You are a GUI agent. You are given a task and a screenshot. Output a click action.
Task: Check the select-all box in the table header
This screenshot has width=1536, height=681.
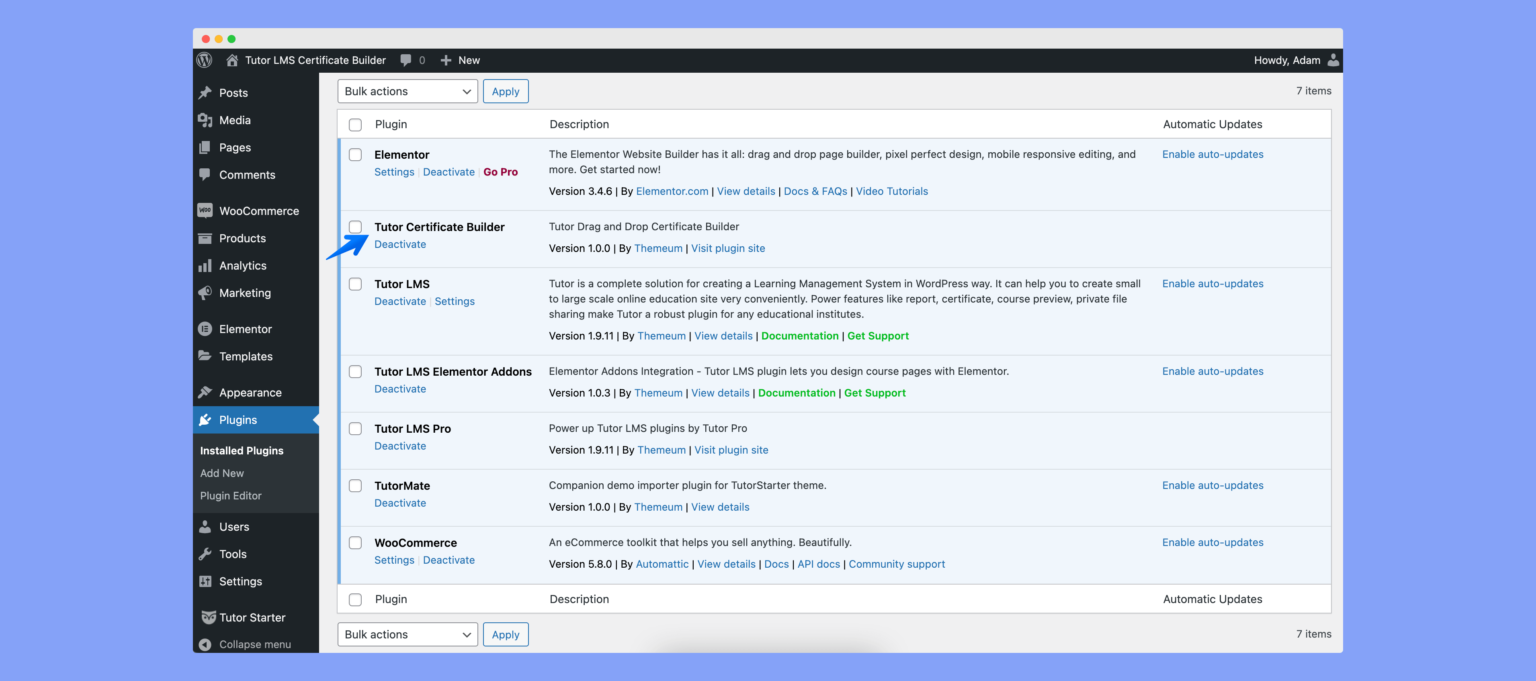point(355,125)
